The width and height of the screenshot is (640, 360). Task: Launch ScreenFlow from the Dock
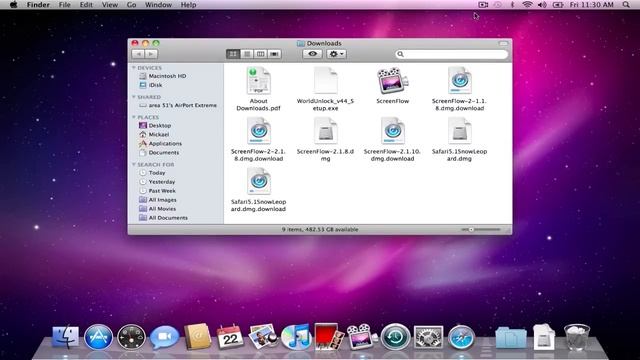[362, 337]
